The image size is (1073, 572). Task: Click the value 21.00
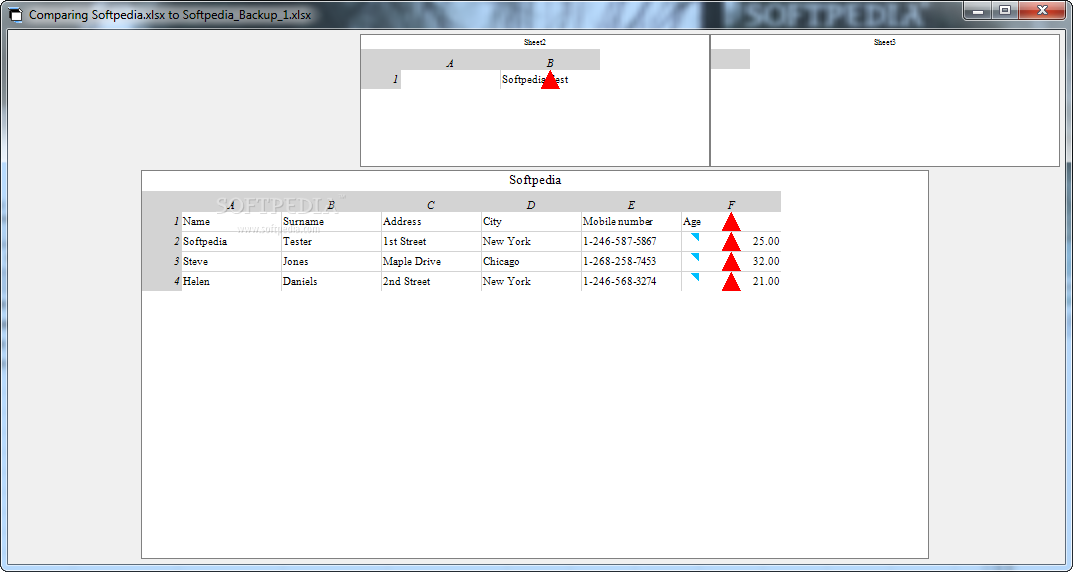[x=766, y=281]
